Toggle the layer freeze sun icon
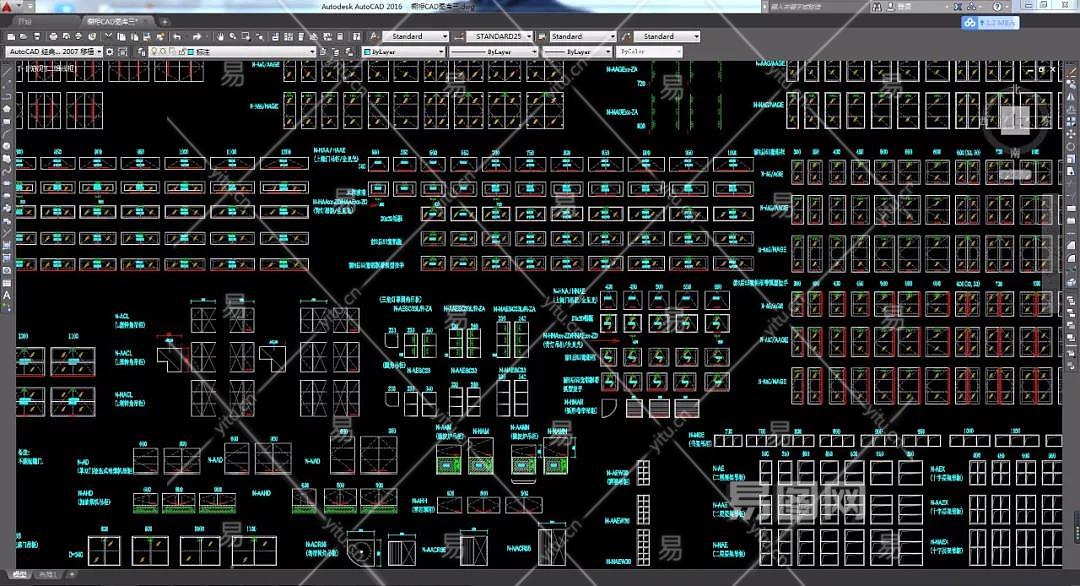This screenshot has height=586, width=1080. [164, 51]
